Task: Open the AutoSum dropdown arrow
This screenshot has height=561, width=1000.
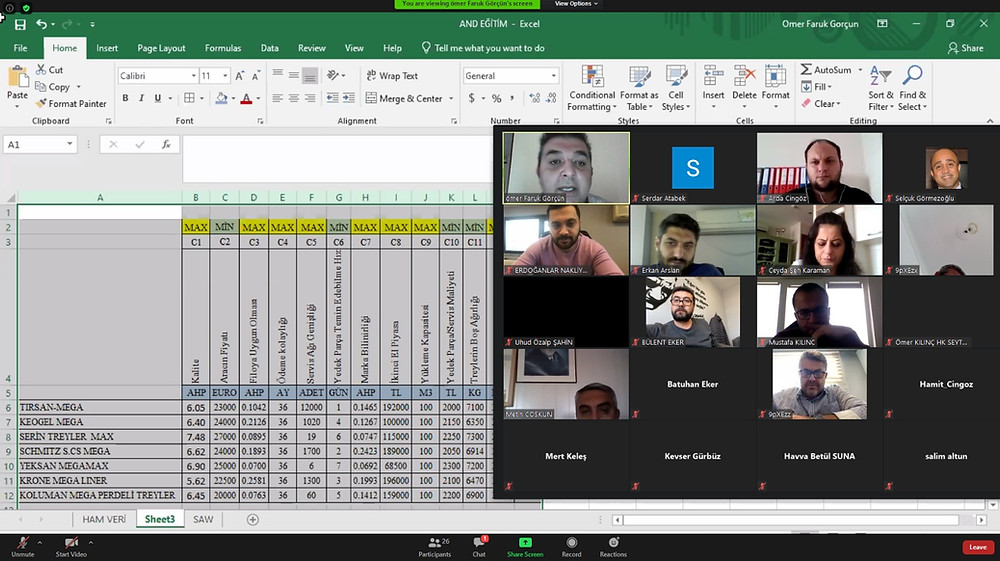Action: point(860,69)
